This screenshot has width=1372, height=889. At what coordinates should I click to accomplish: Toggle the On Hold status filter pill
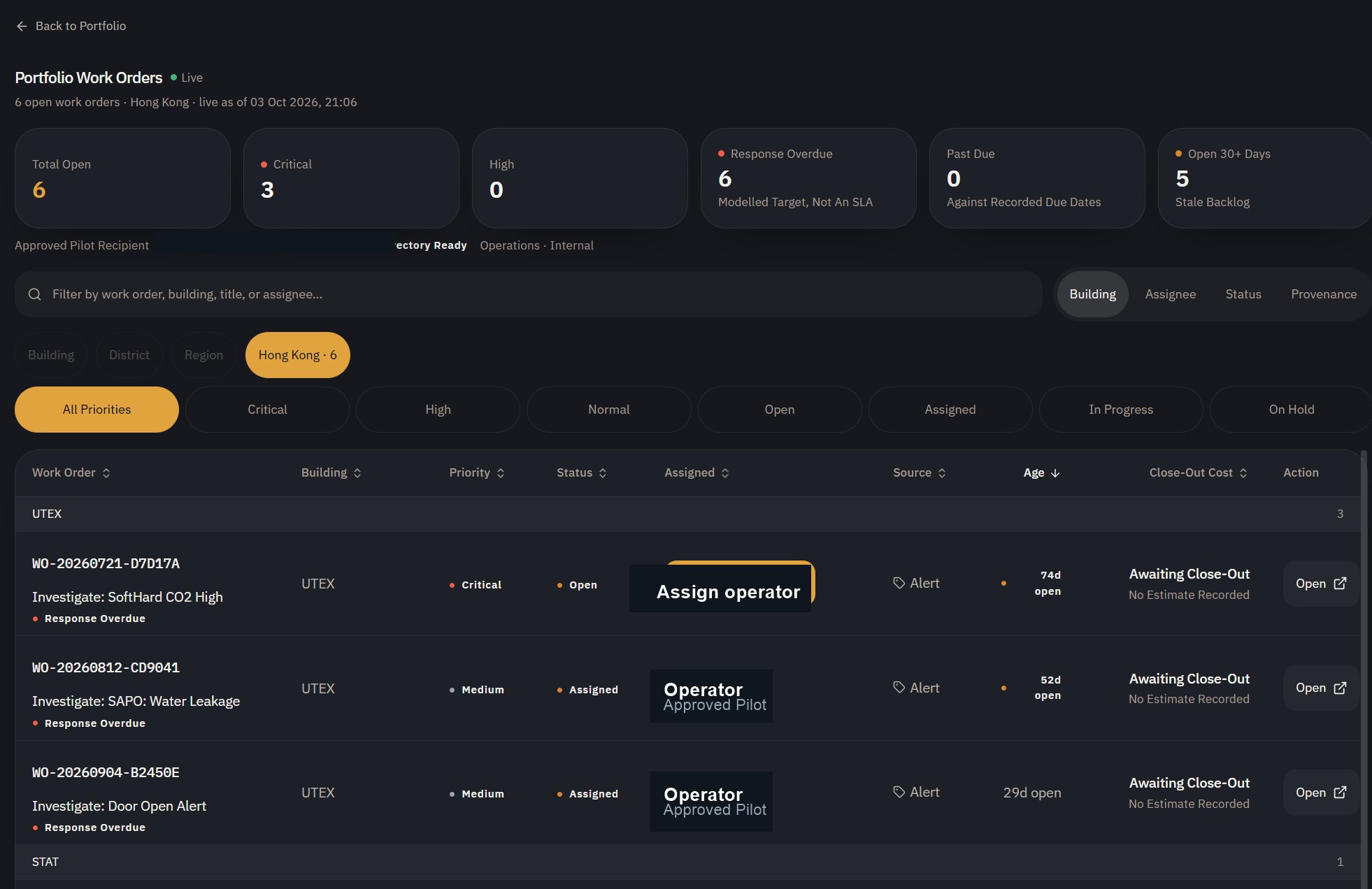click(1291, 410)
